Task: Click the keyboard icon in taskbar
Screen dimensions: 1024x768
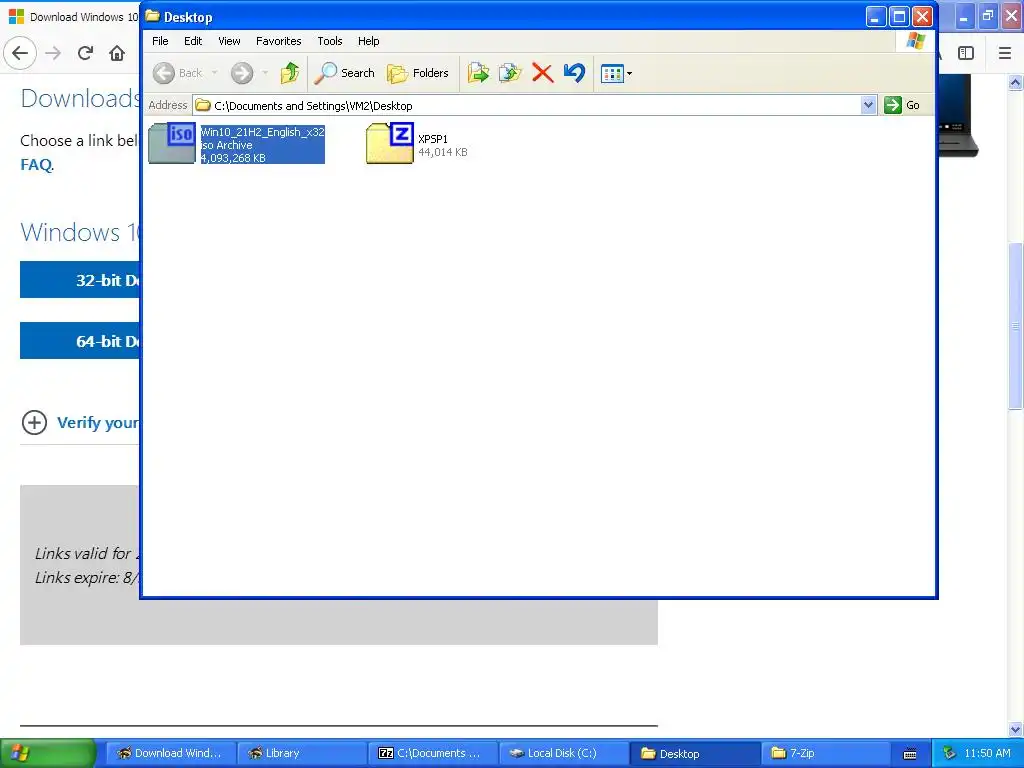Action: point(910,754)
